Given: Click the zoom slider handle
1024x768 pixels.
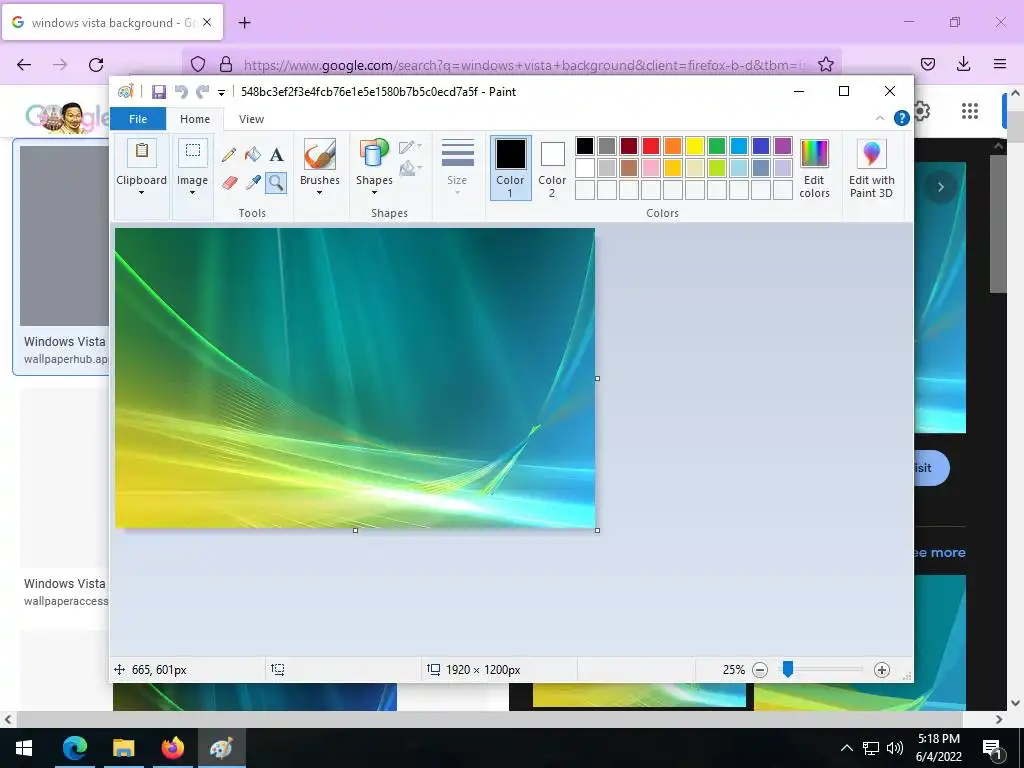Looking at the screenshot, I should click(788, 669).
